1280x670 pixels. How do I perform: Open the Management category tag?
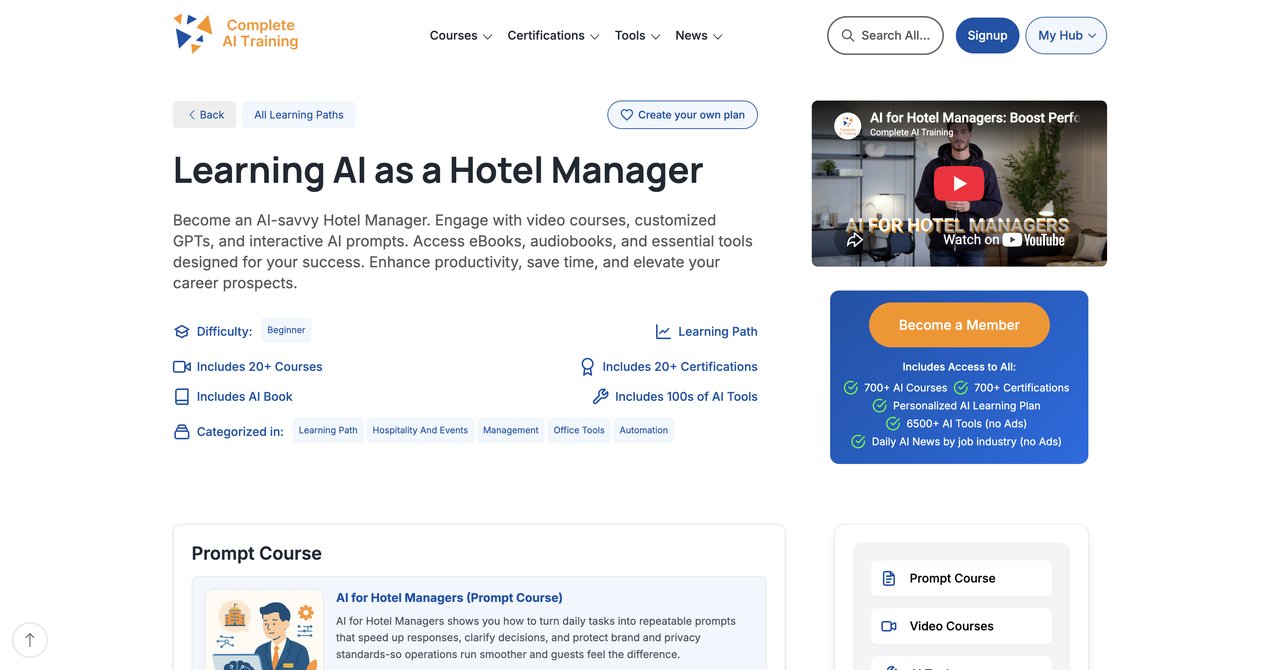[x=510, y=430]
